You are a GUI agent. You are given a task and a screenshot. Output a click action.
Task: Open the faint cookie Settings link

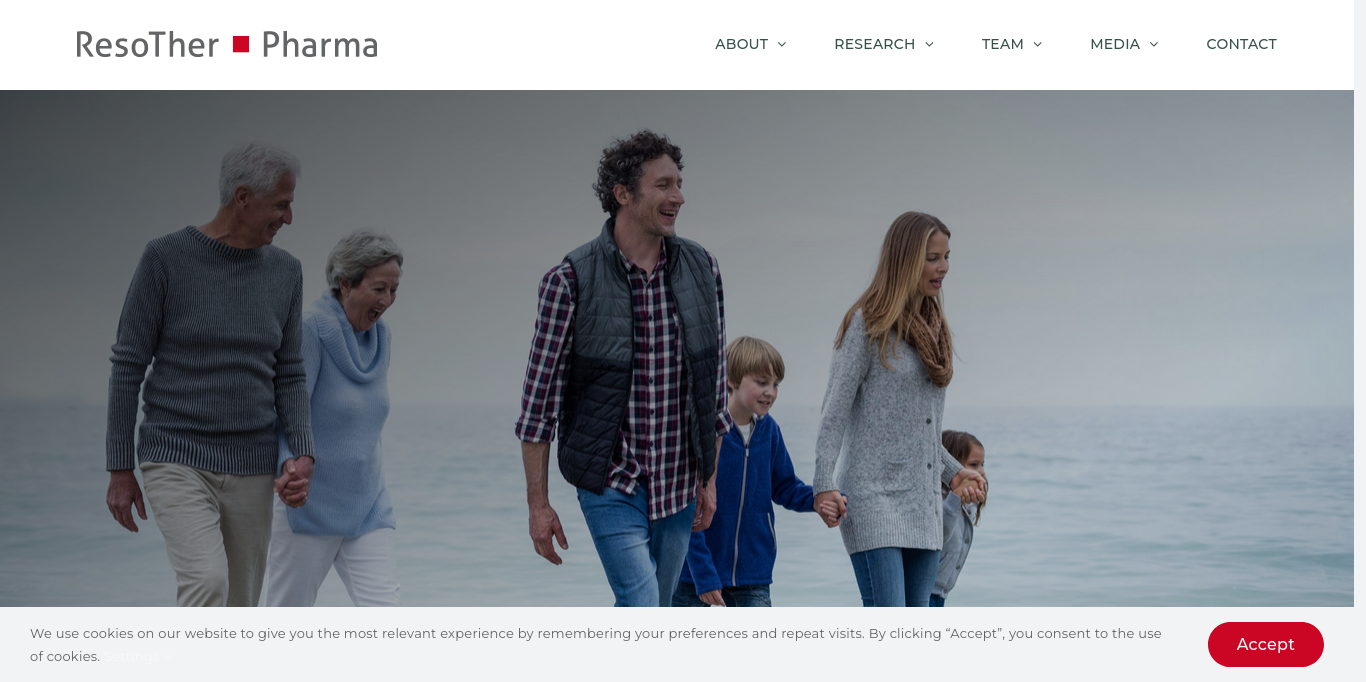133,657
